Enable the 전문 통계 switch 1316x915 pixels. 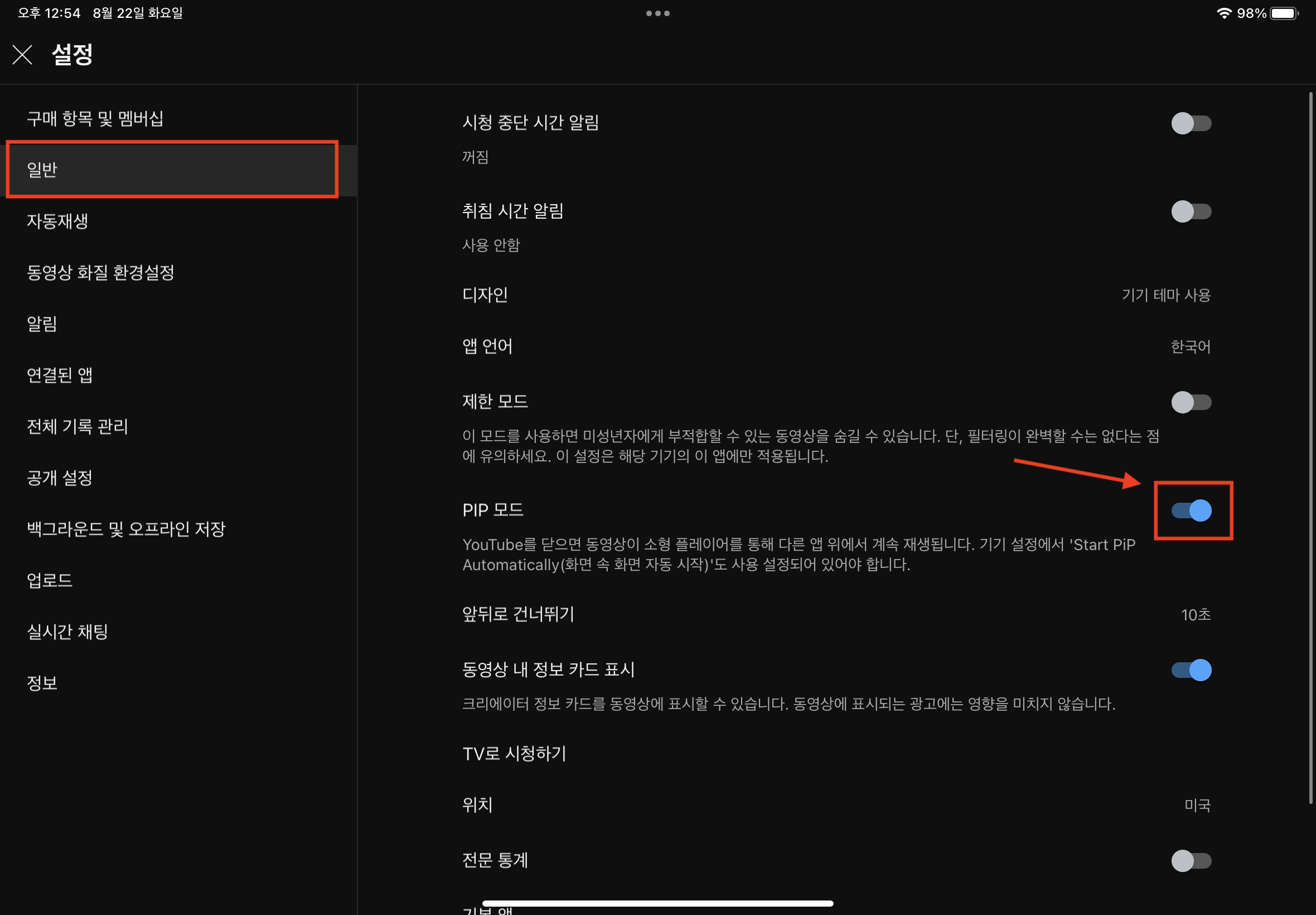click(1191, 860)
